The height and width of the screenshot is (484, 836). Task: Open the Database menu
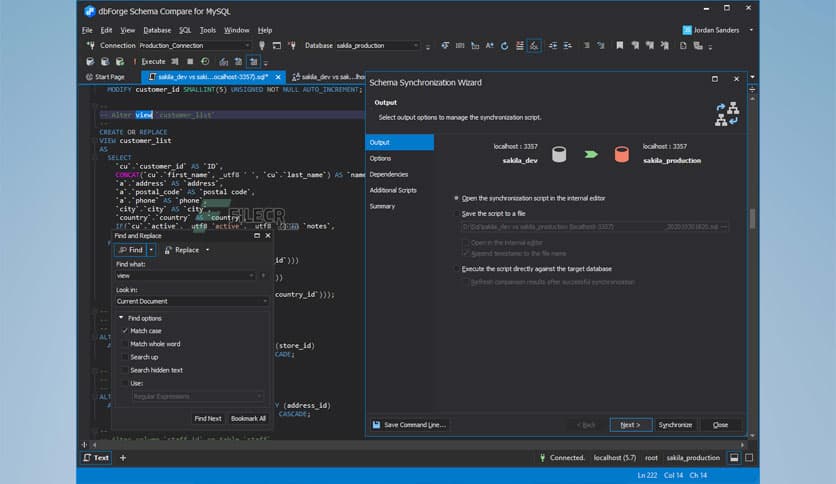coord(157,30)
